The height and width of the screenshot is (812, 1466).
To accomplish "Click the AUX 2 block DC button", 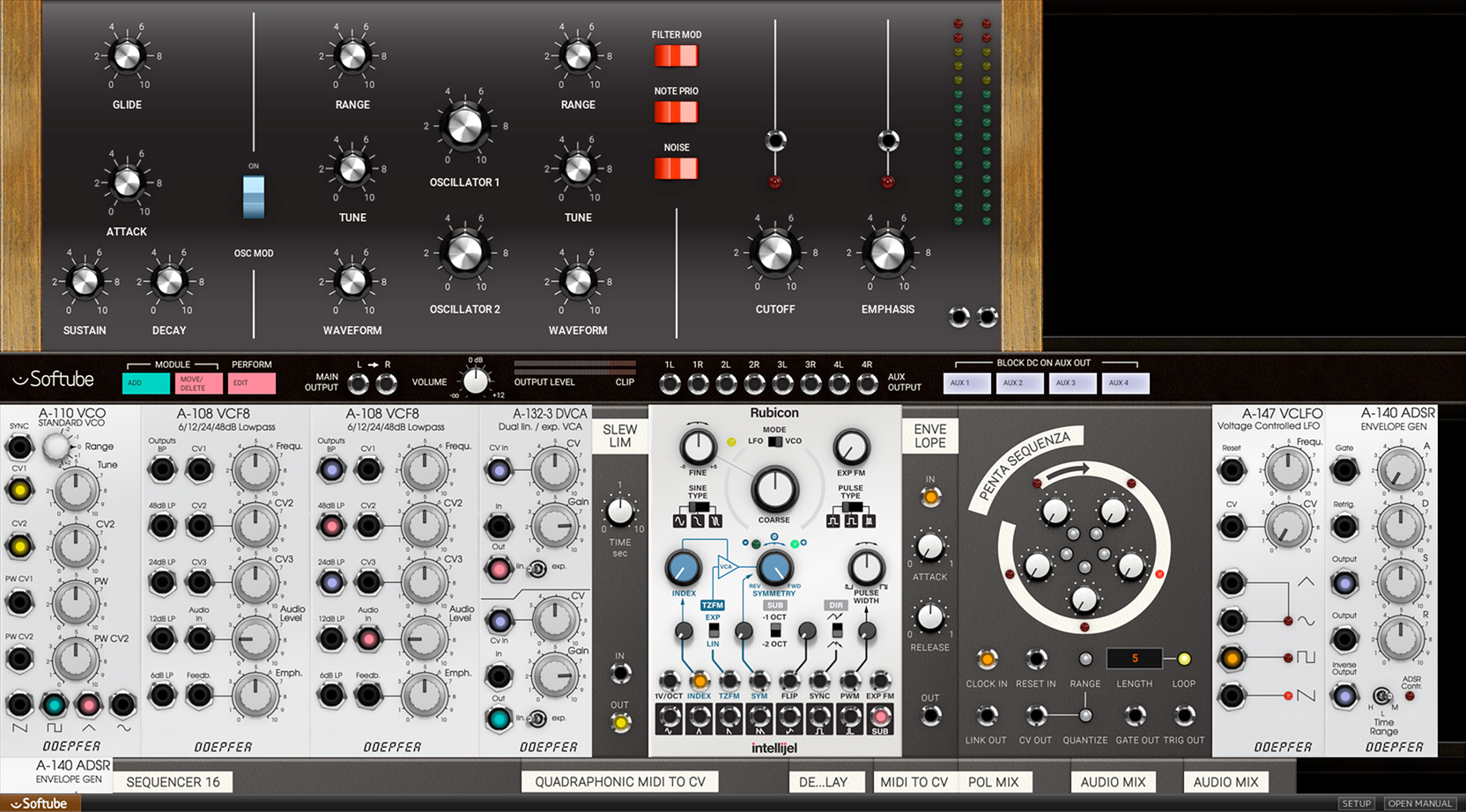I will click(1019, 383).
